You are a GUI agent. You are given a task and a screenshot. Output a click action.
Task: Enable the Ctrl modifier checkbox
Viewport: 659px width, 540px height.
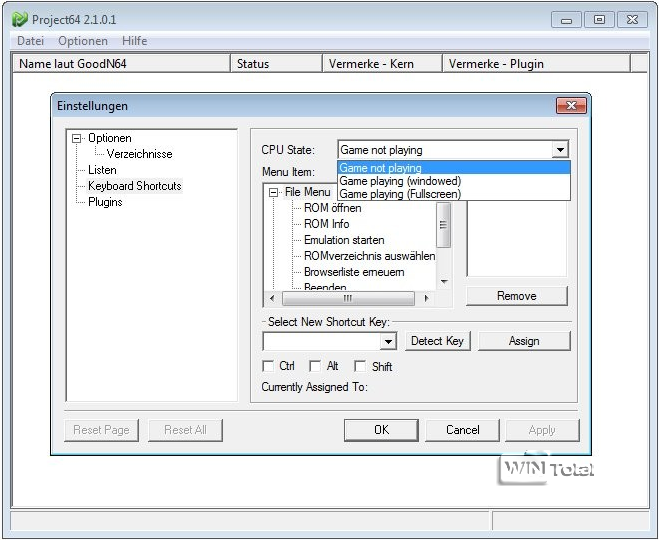coord(268,366)
